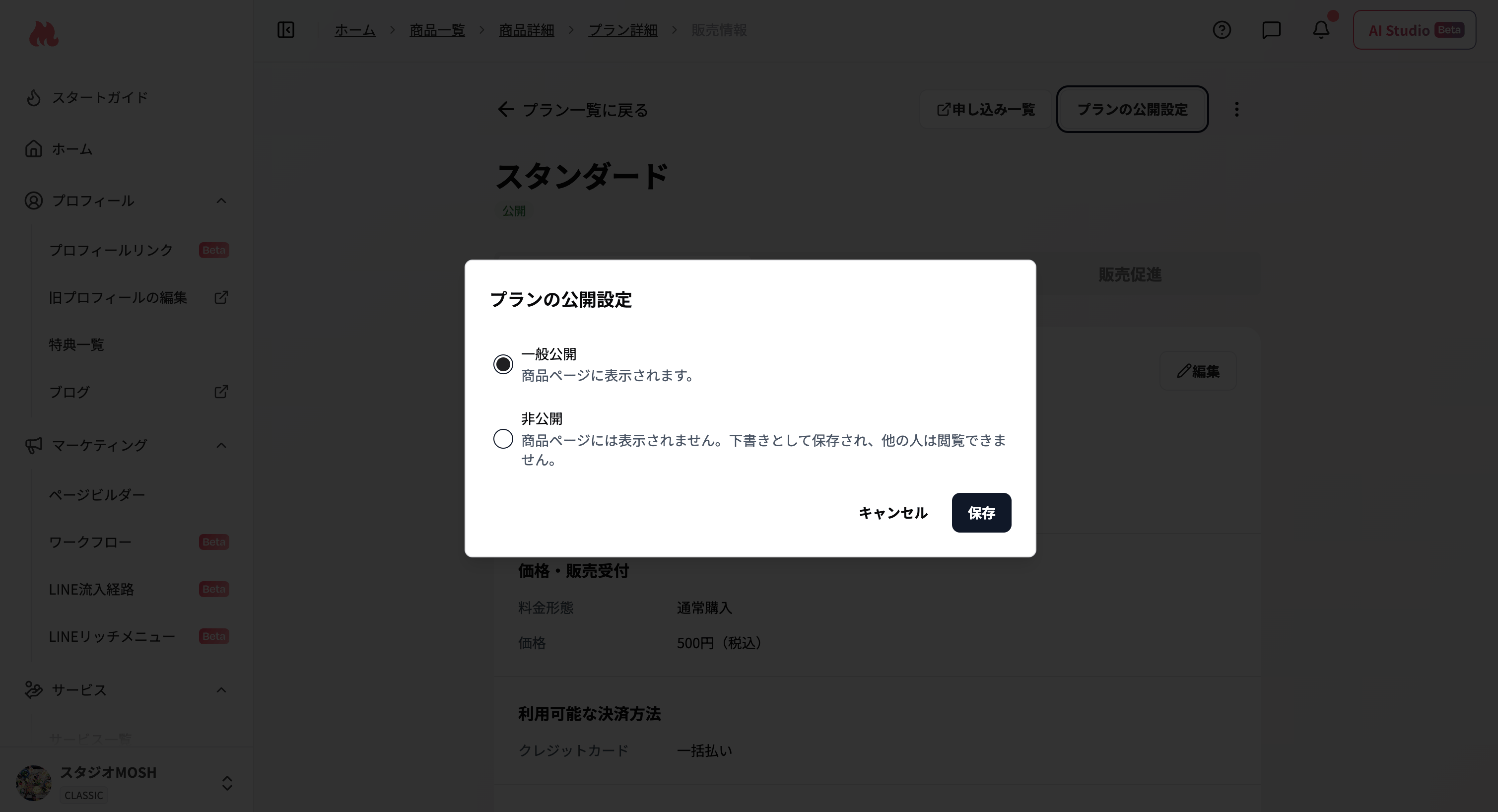Viewport: 1498px width, 812px height.
Task: Click キャンセル in the dialog
Action: pyautogui.click(x=892, y=512)
